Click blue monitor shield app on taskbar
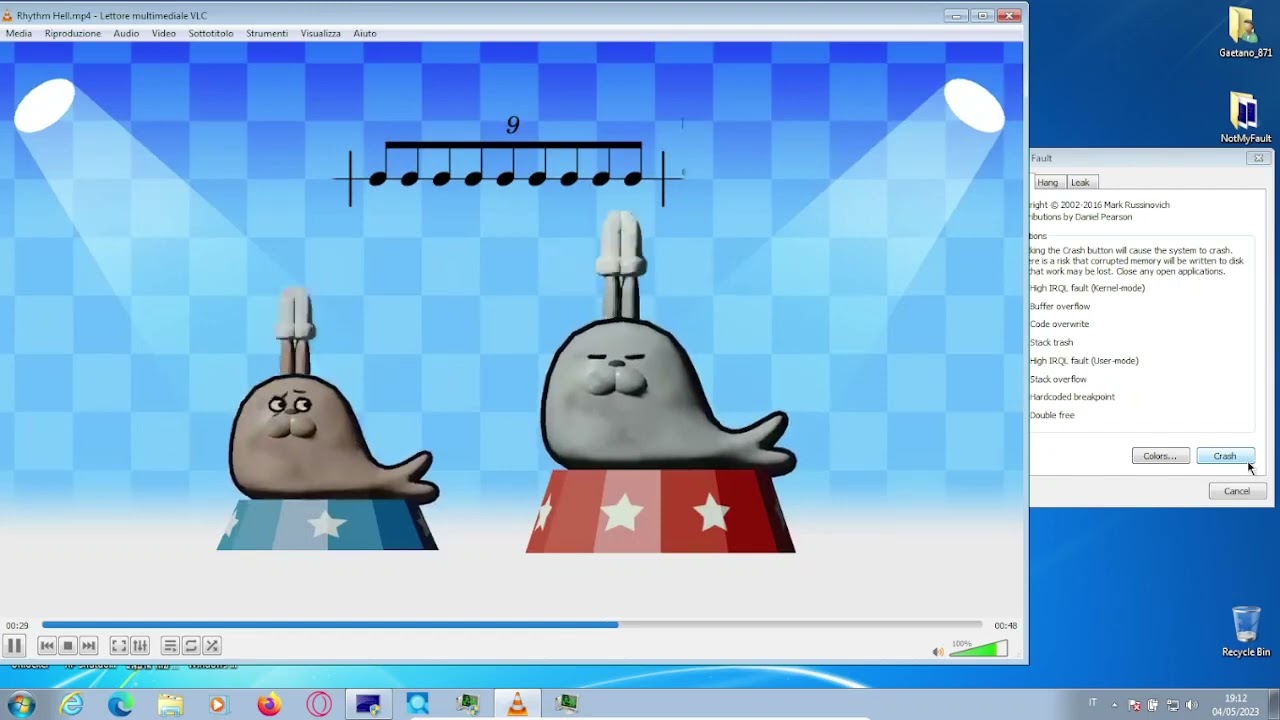The height and width of the screenshot is (720, 1280). click(368, 704)
